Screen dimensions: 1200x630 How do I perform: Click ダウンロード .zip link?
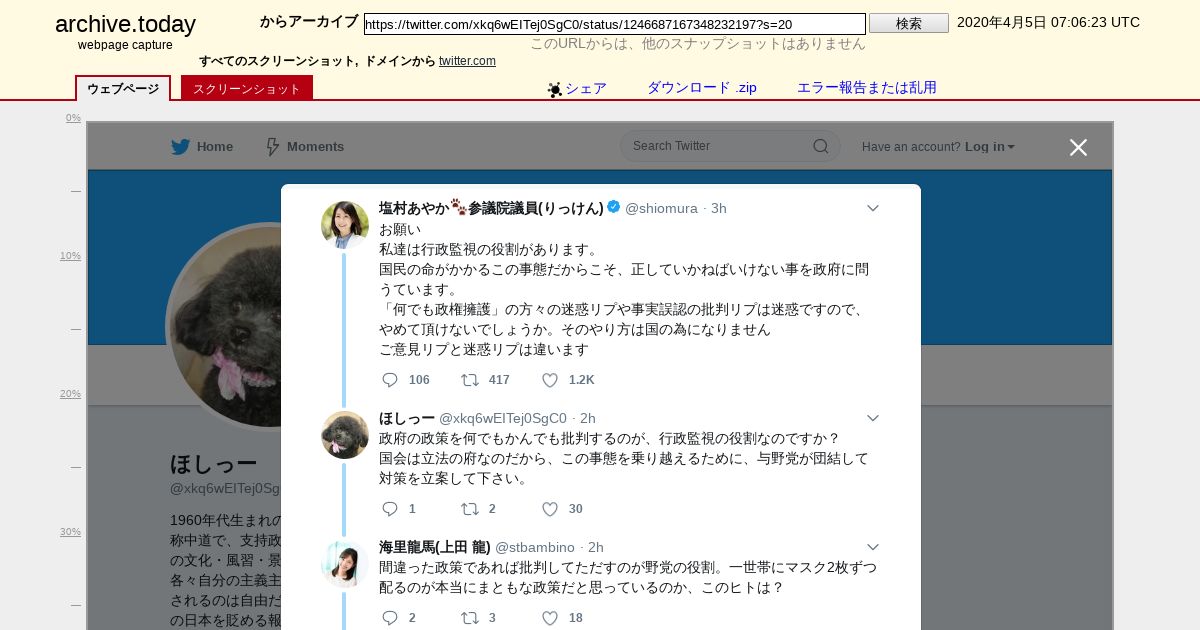tap(702, 88)
